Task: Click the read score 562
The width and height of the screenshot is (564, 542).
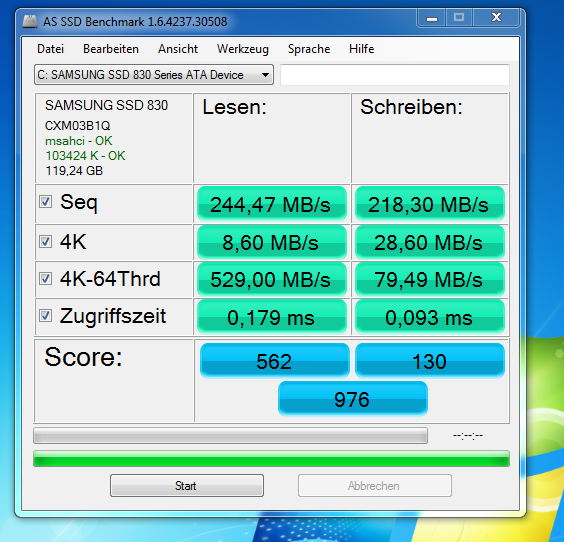Action: [x=274, y=361]
